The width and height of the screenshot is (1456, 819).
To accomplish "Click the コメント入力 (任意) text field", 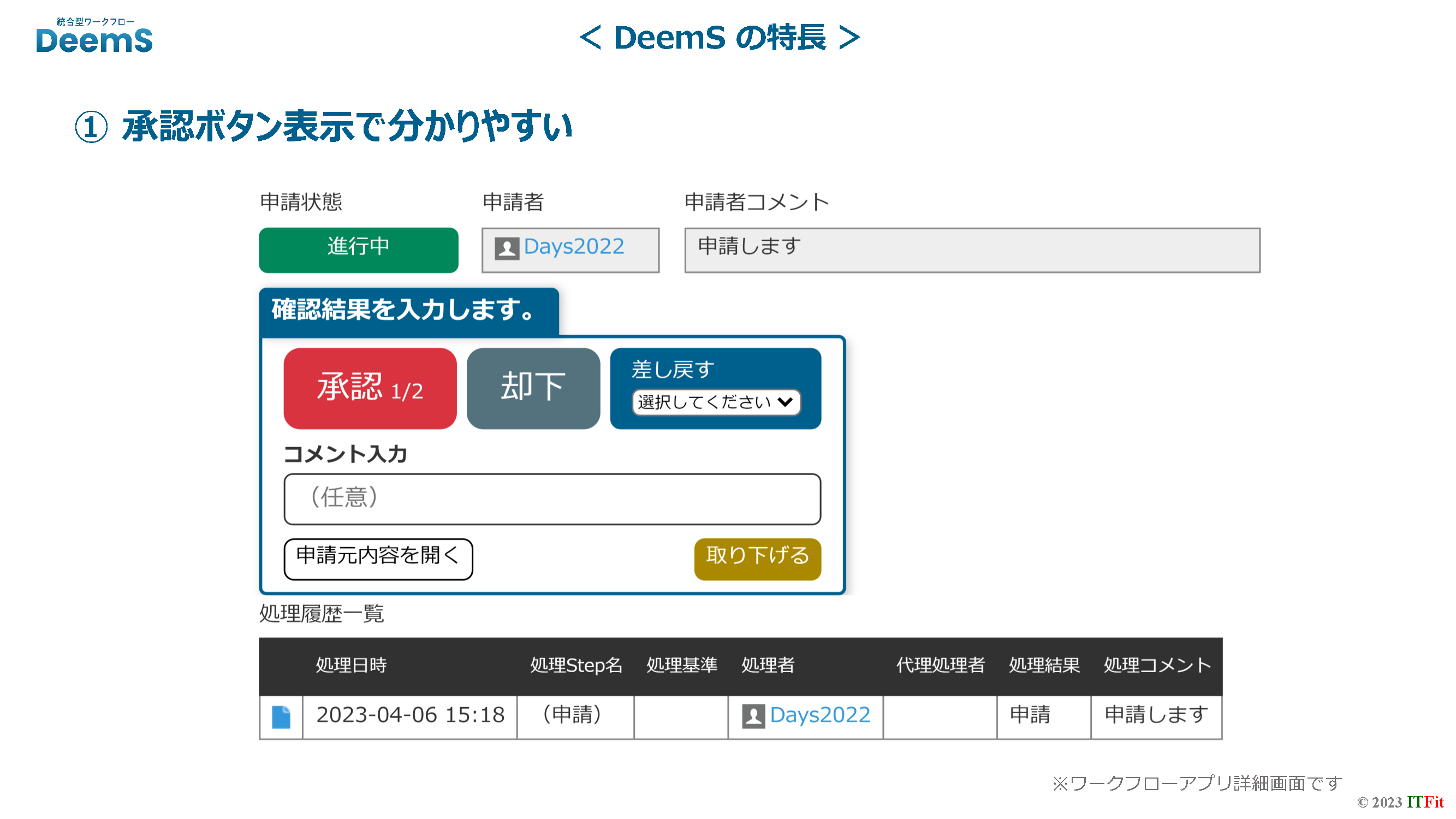I will [551, 498].
